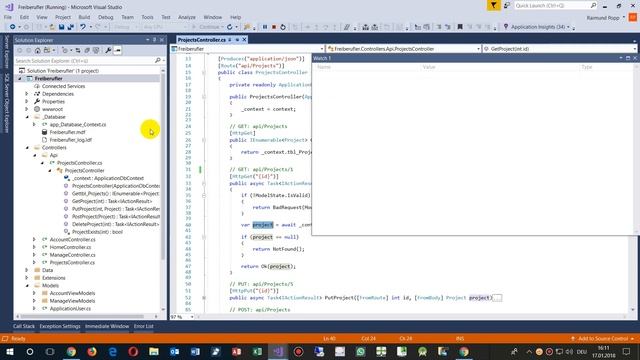Open the Exception Settings tab

60,326
